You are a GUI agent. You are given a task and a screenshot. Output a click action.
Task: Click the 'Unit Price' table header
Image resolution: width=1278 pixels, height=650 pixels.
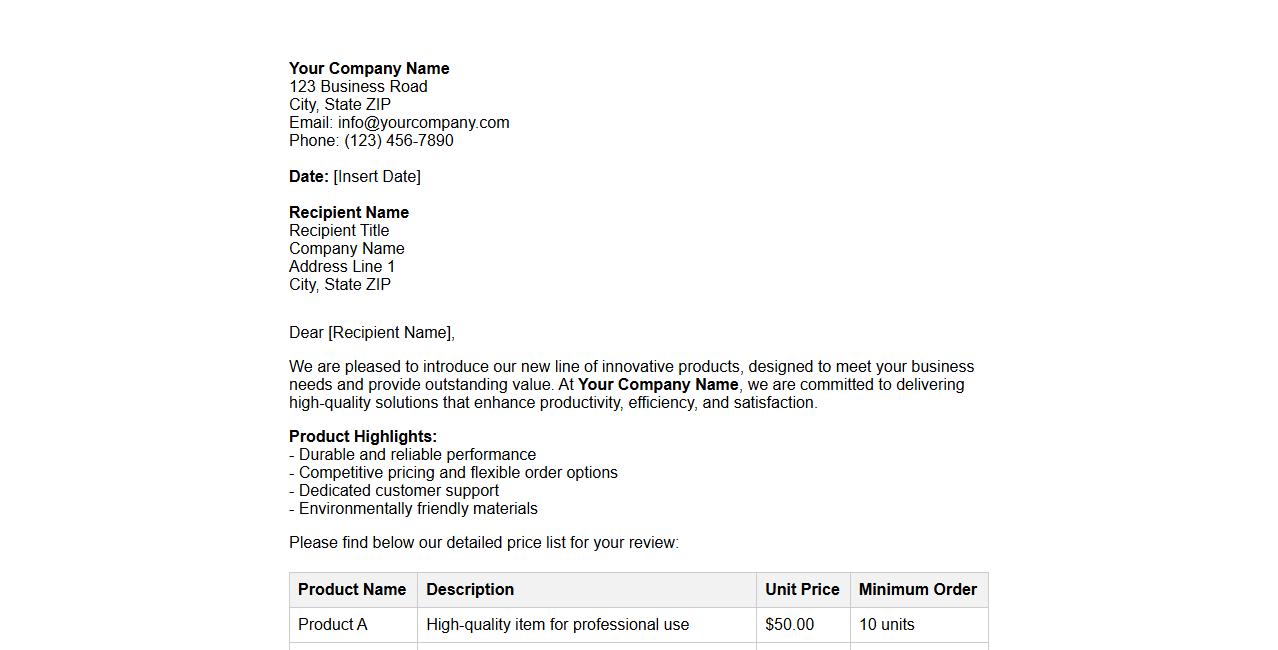(802, 589)
